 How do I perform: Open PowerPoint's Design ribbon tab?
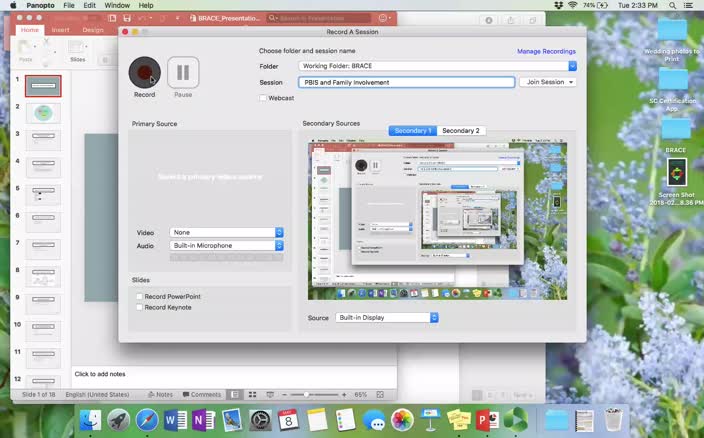tap(93, 30)
